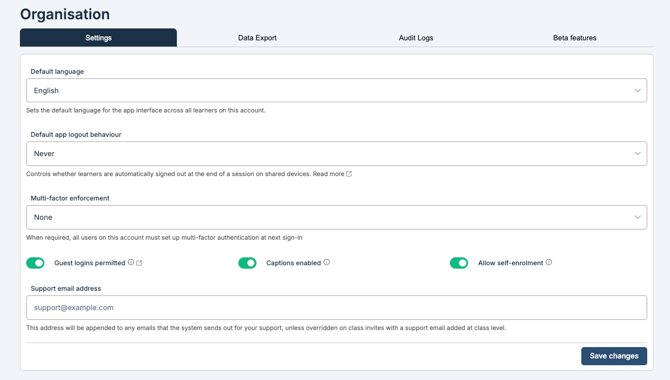Go to the Beta features tab
The height and width of the screenshot is (380, 670).
pos(574,38)
